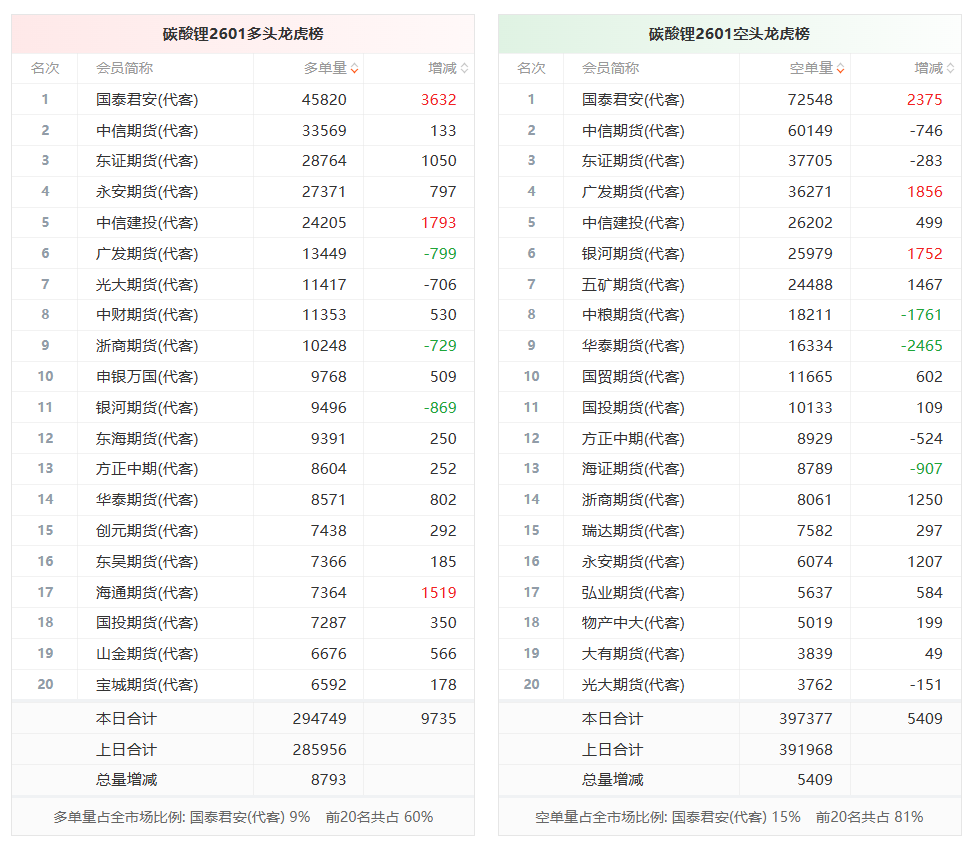
Task: Sort short table by 空单量 sort arrows
Action: (841, 69)
